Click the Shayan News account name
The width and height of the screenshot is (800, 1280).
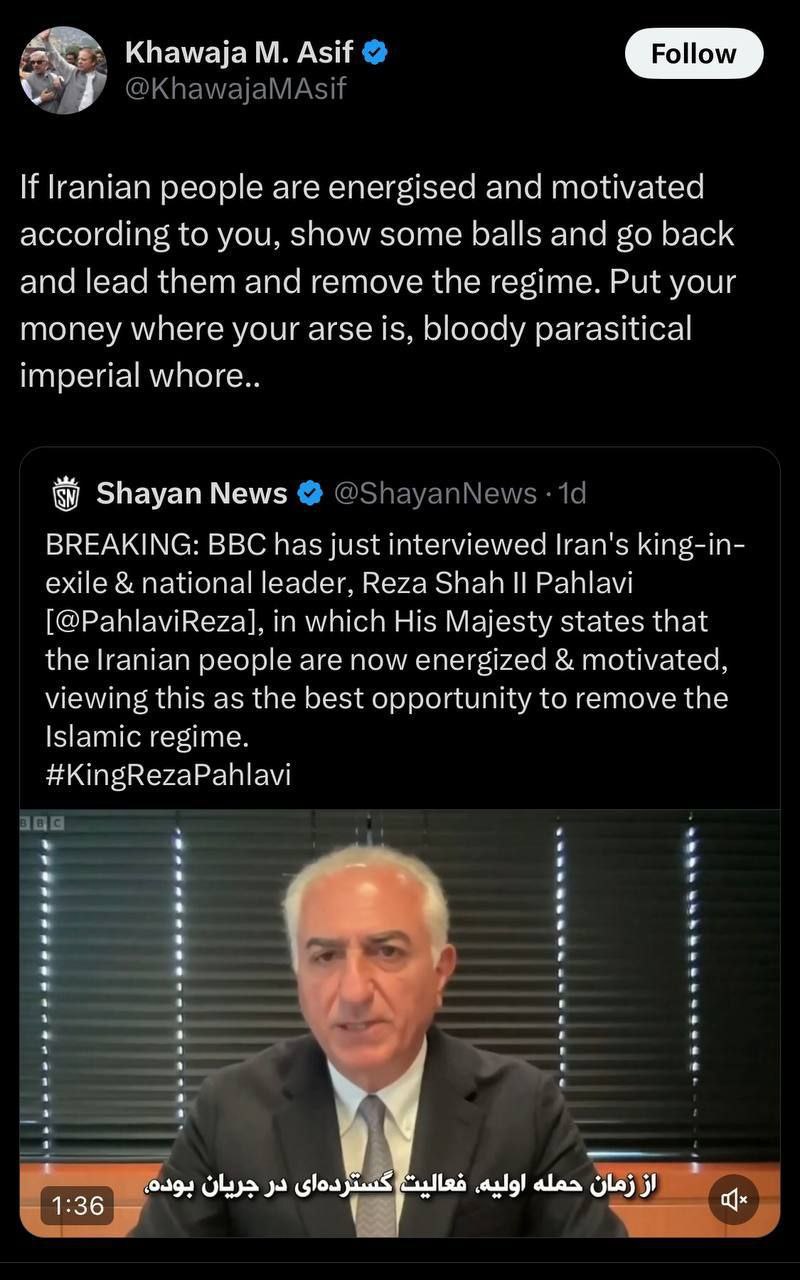coord(191,493)
